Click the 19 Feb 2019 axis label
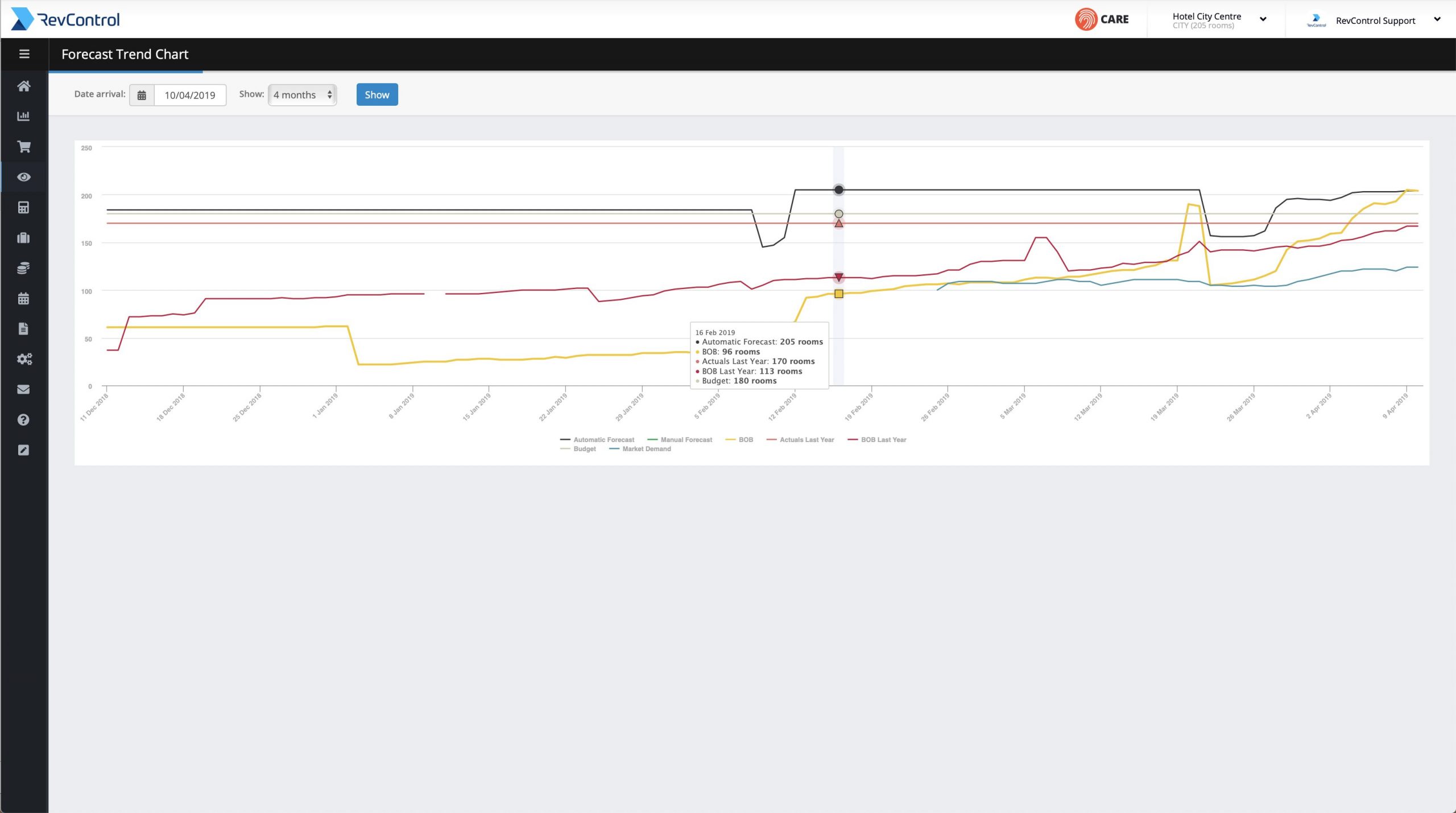Viewport: 1456px width, 813px height. pos(858,407)
